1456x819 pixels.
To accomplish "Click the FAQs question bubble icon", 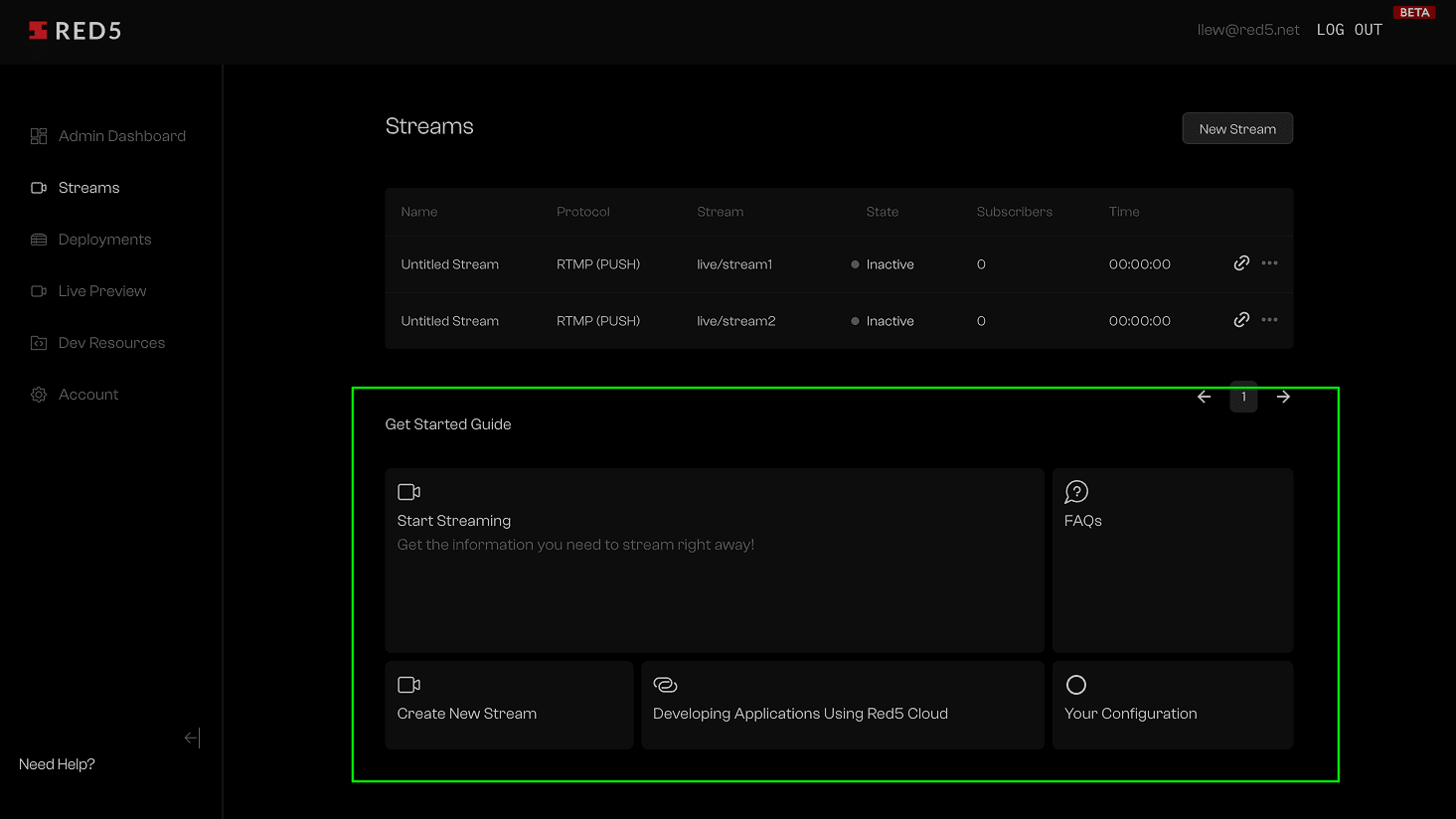I will tap(1076, 492).
